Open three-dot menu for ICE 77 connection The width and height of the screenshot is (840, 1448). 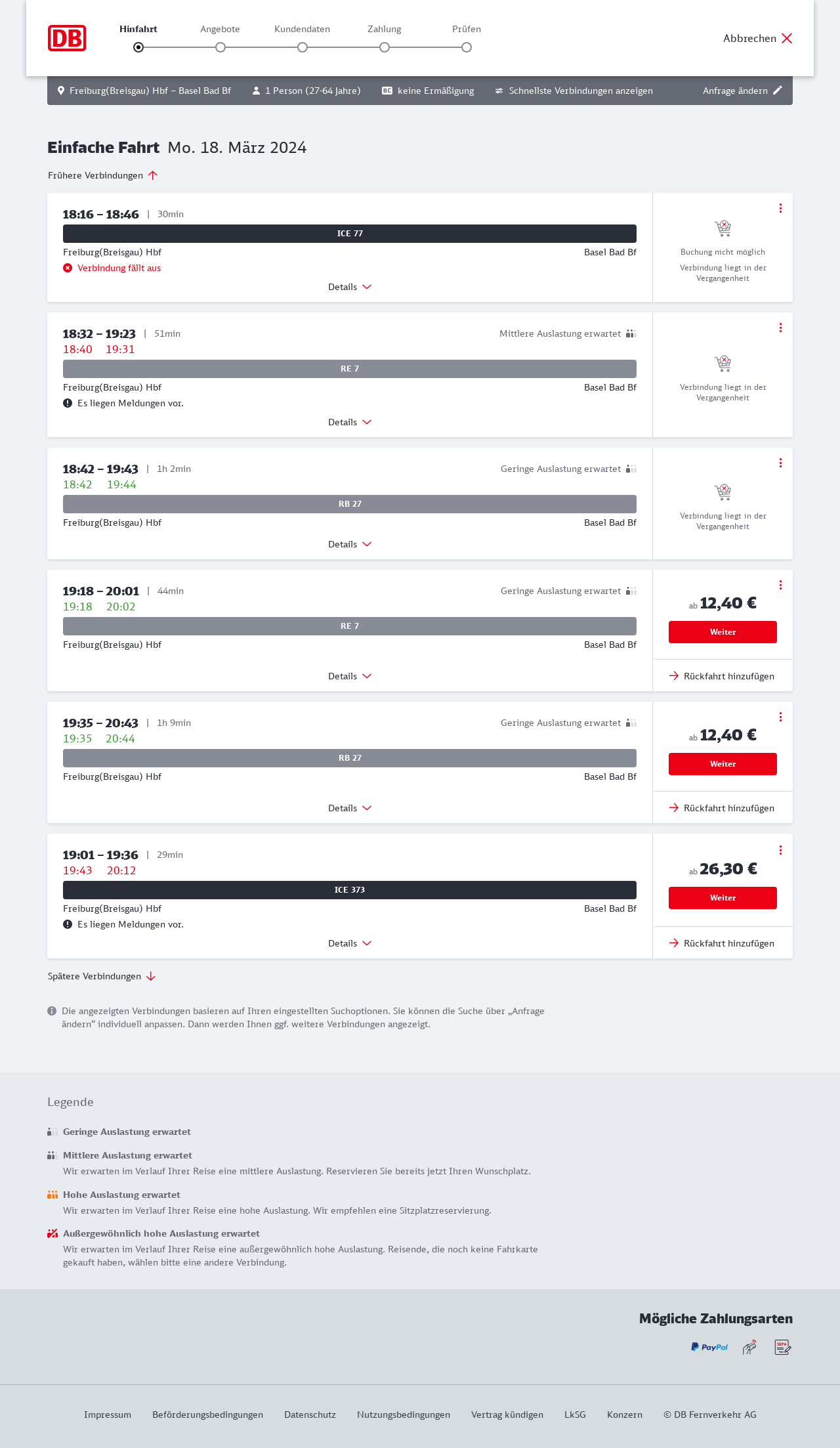(780, 208)
